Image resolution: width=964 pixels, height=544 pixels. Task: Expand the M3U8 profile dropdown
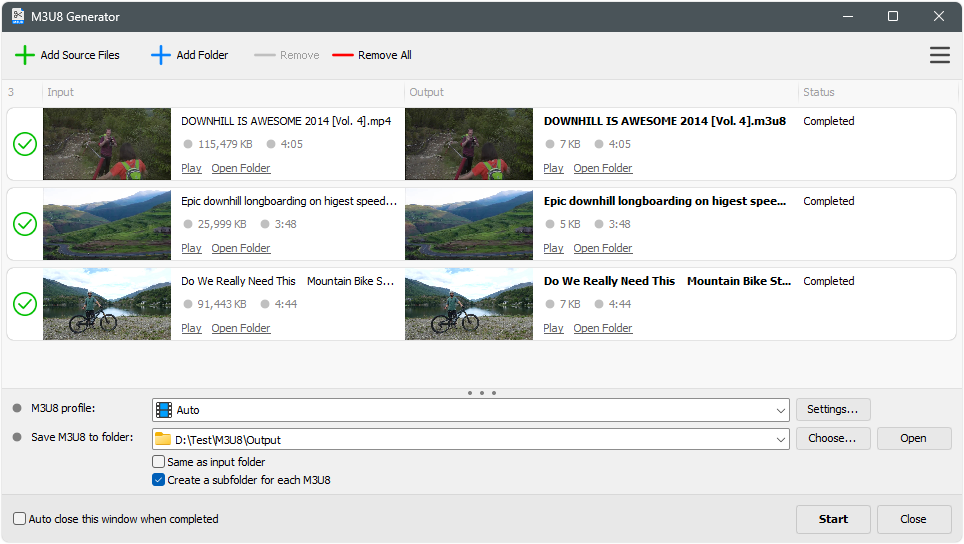(780, 410)
